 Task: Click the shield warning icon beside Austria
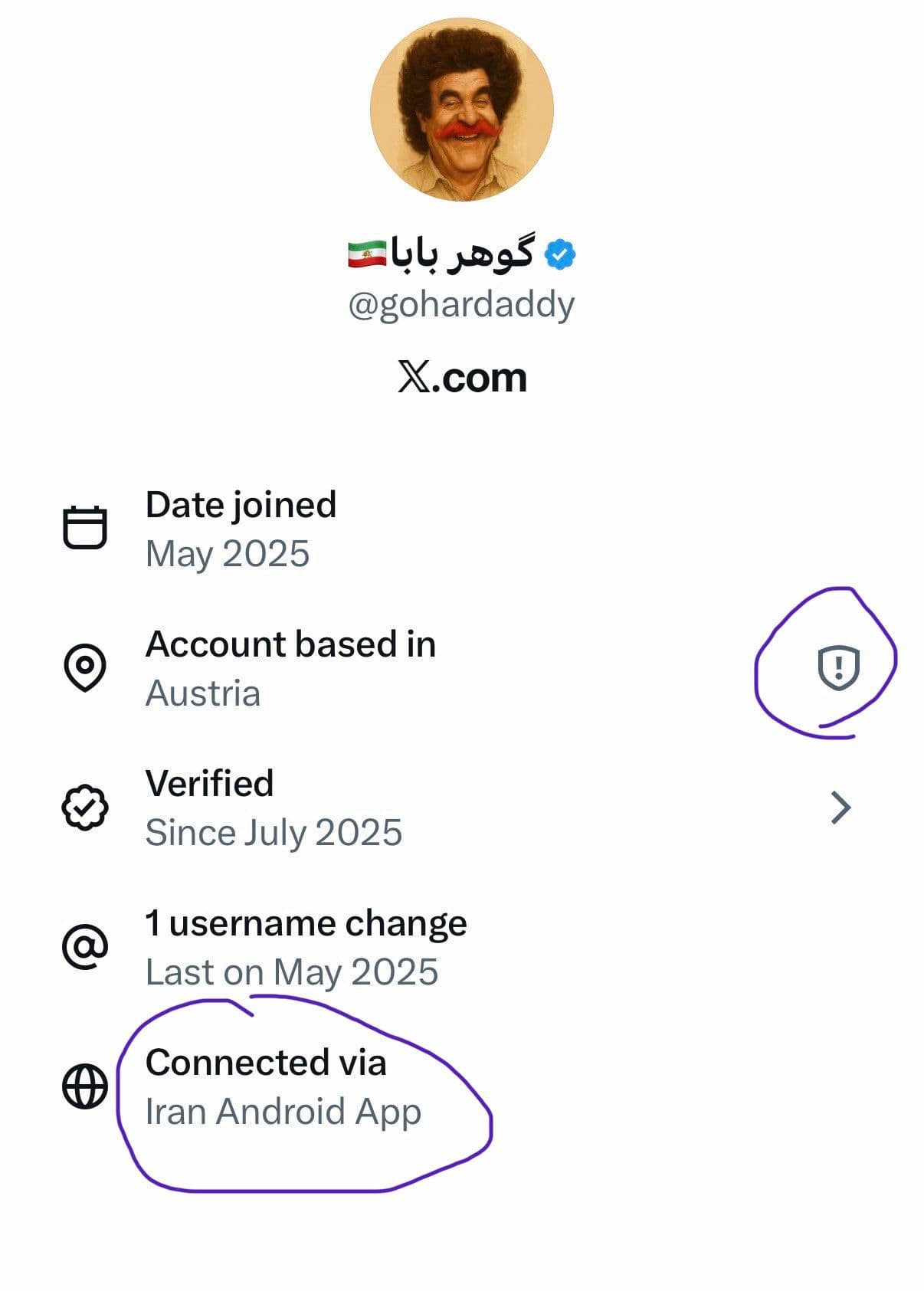(838, 667)
